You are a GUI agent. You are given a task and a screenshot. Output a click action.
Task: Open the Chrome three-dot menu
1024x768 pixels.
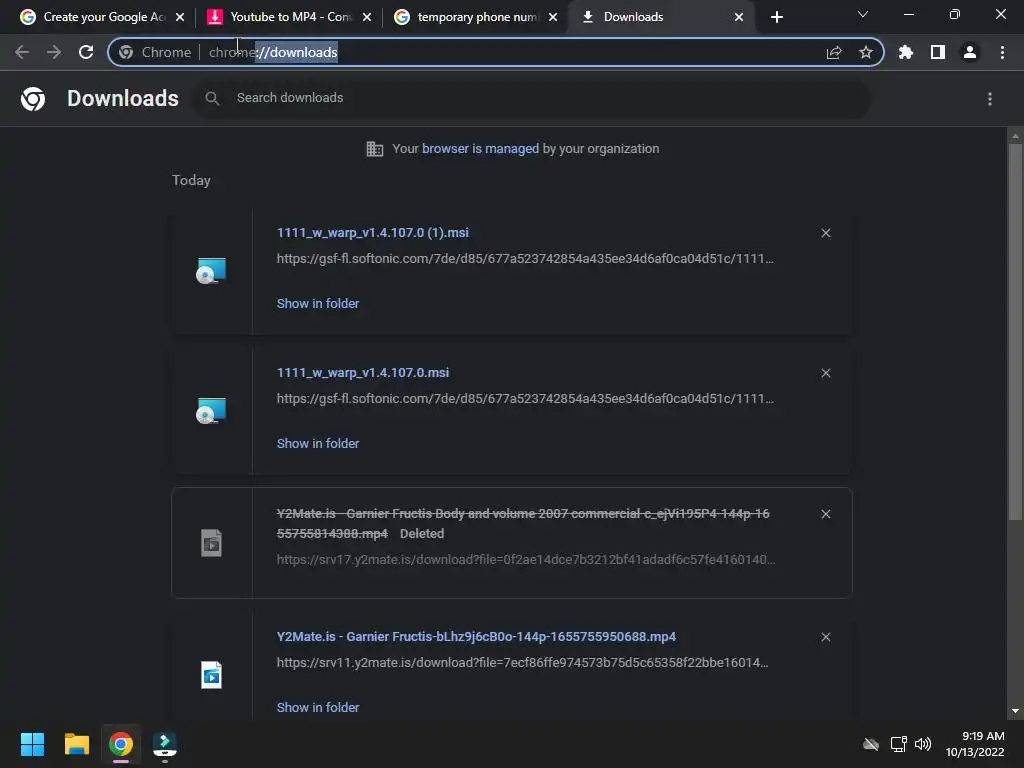pyautogui.click(x=1002, y=52)
